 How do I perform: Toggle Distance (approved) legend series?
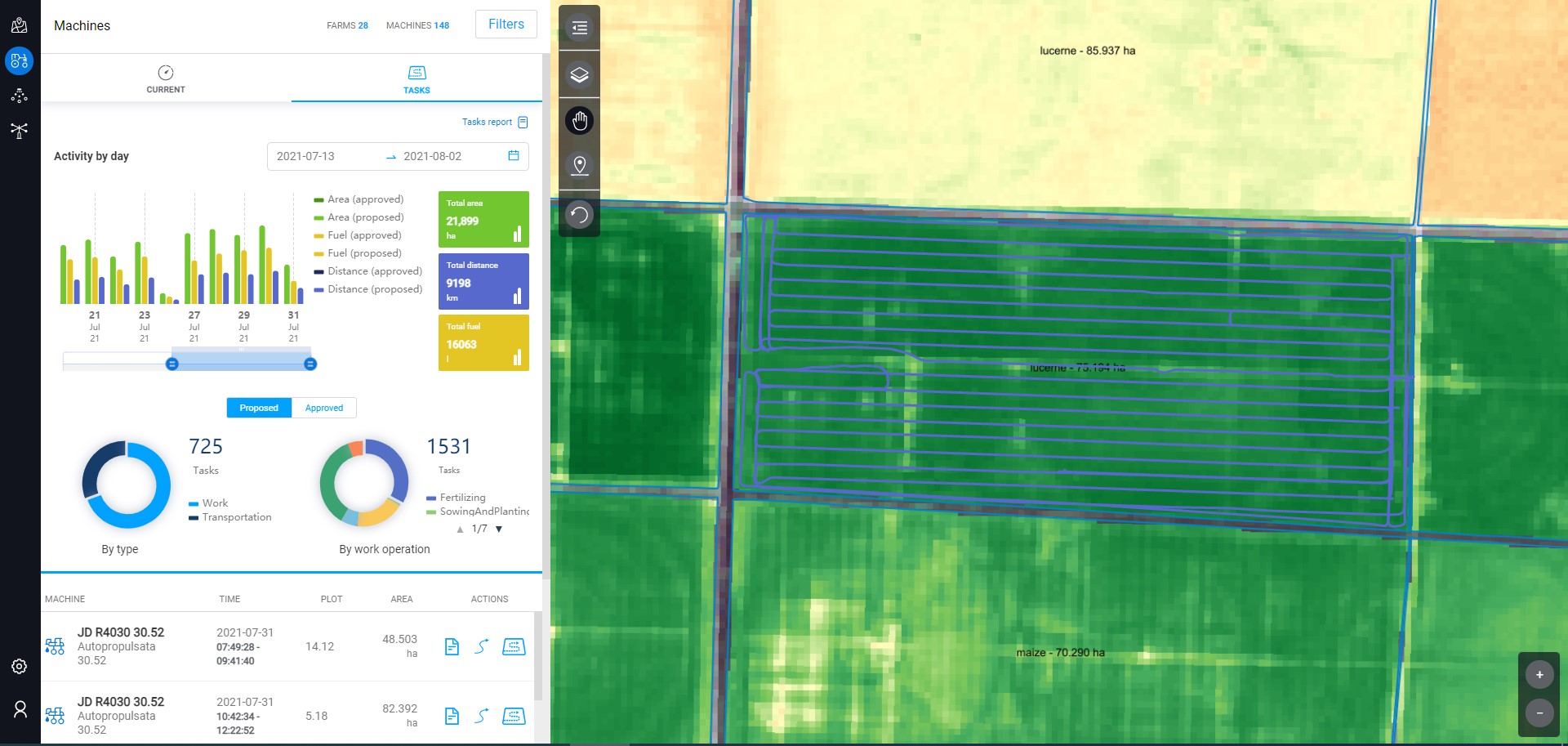pyautogui.click(x=368, y=271)
